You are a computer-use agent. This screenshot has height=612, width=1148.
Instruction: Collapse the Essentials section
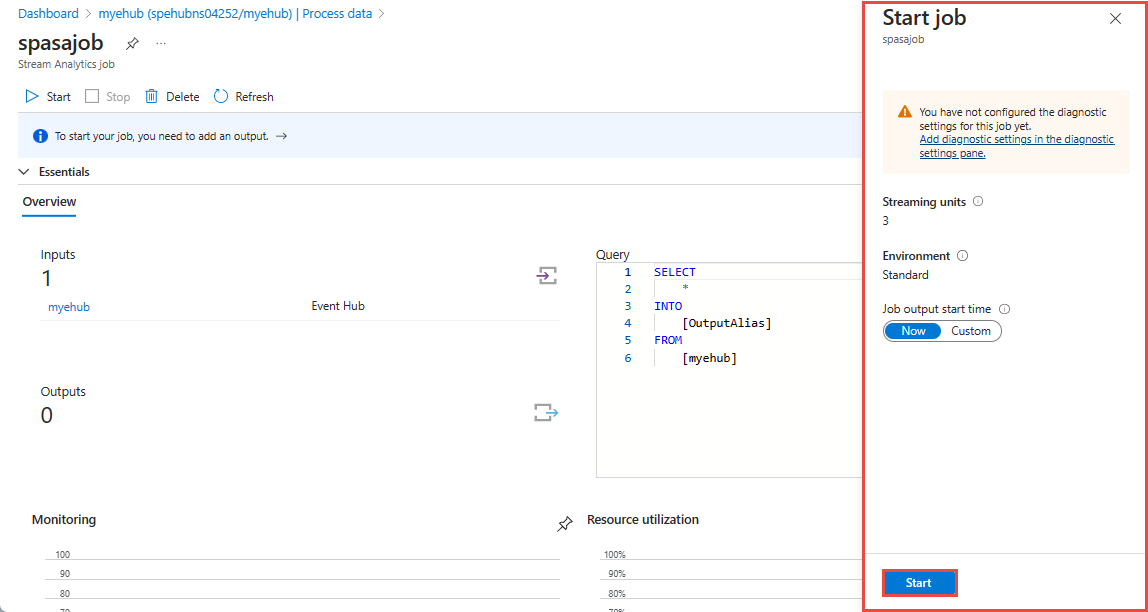click(23, 171)
